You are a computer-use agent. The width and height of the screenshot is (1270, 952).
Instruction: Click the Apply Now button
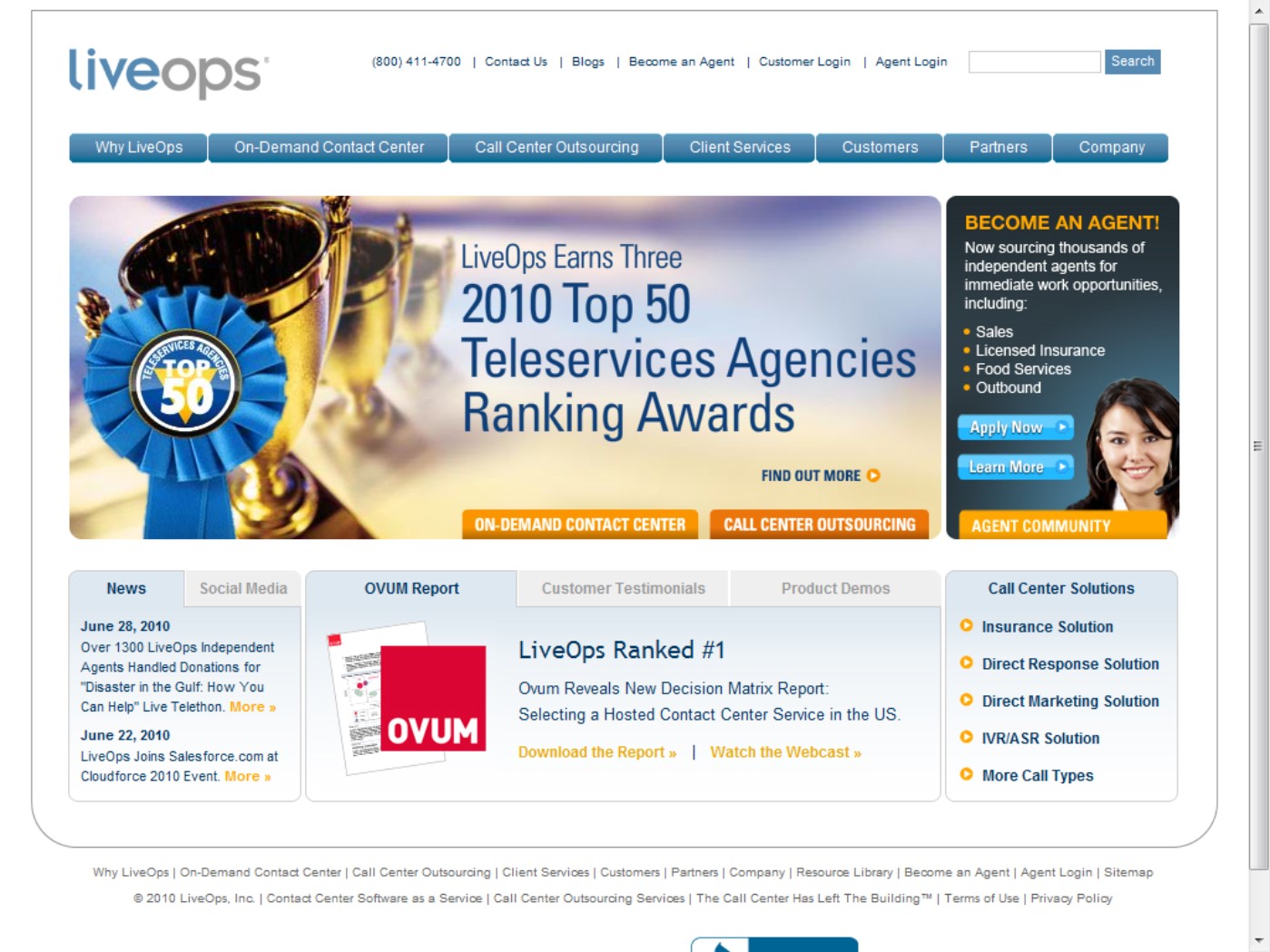click(1016, 427)
